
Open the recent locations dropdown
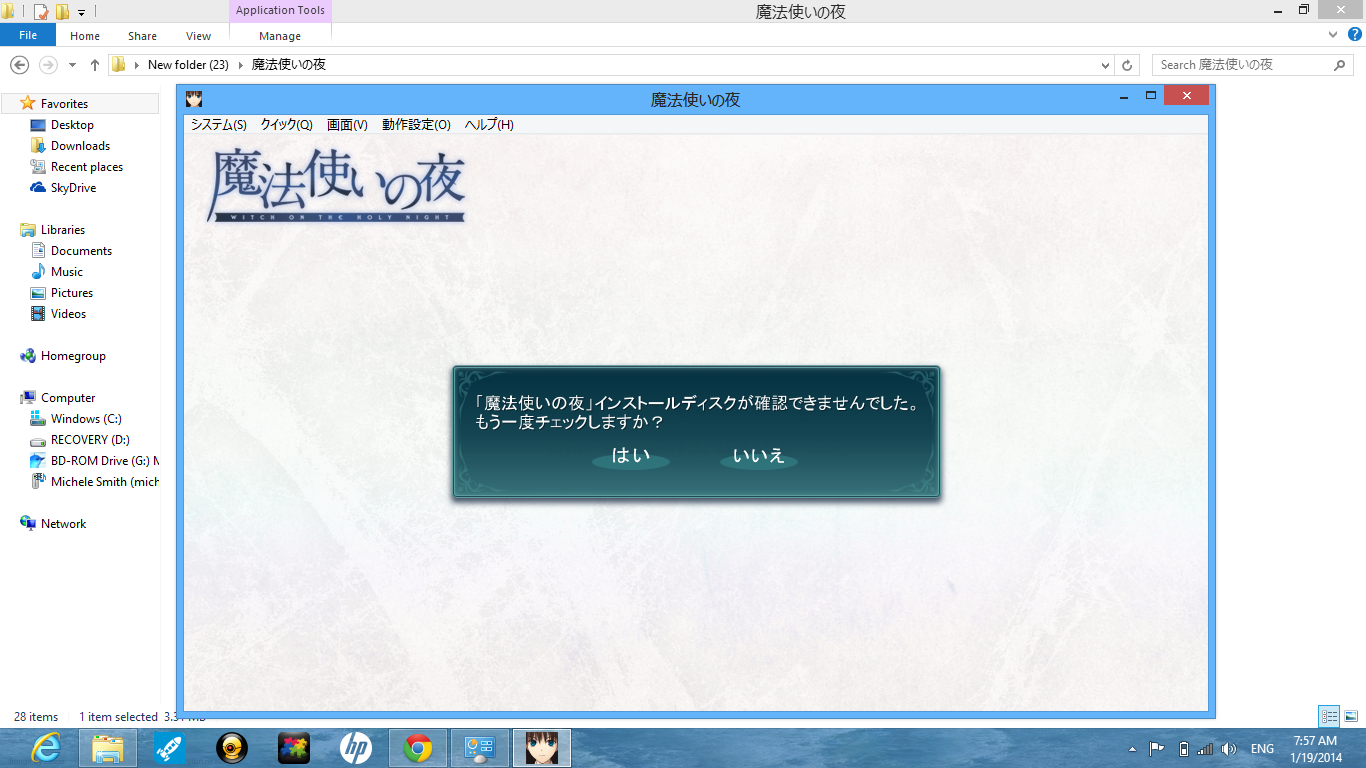pyautogui.click(x=72, y=65)
